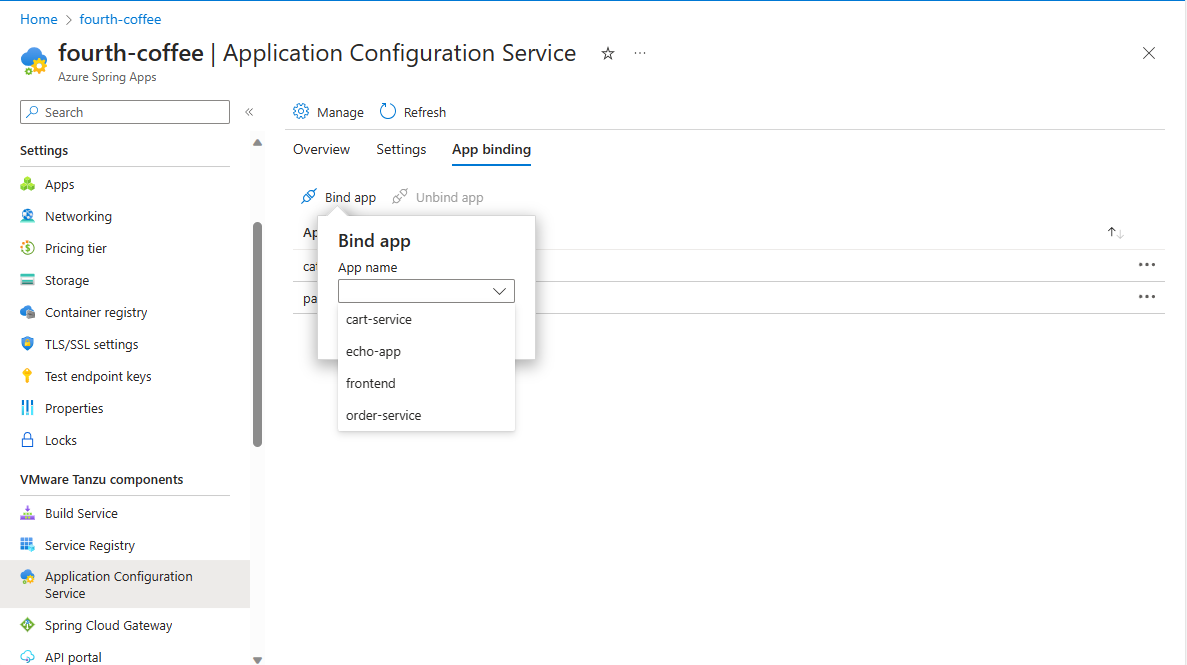
Task: Favorite the page with the star icon
Action: point(608,54)
